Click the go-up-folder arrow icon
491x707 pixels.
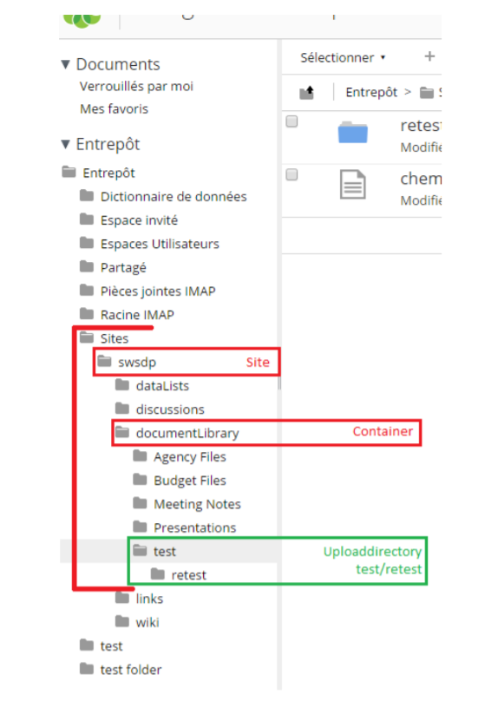307,93
